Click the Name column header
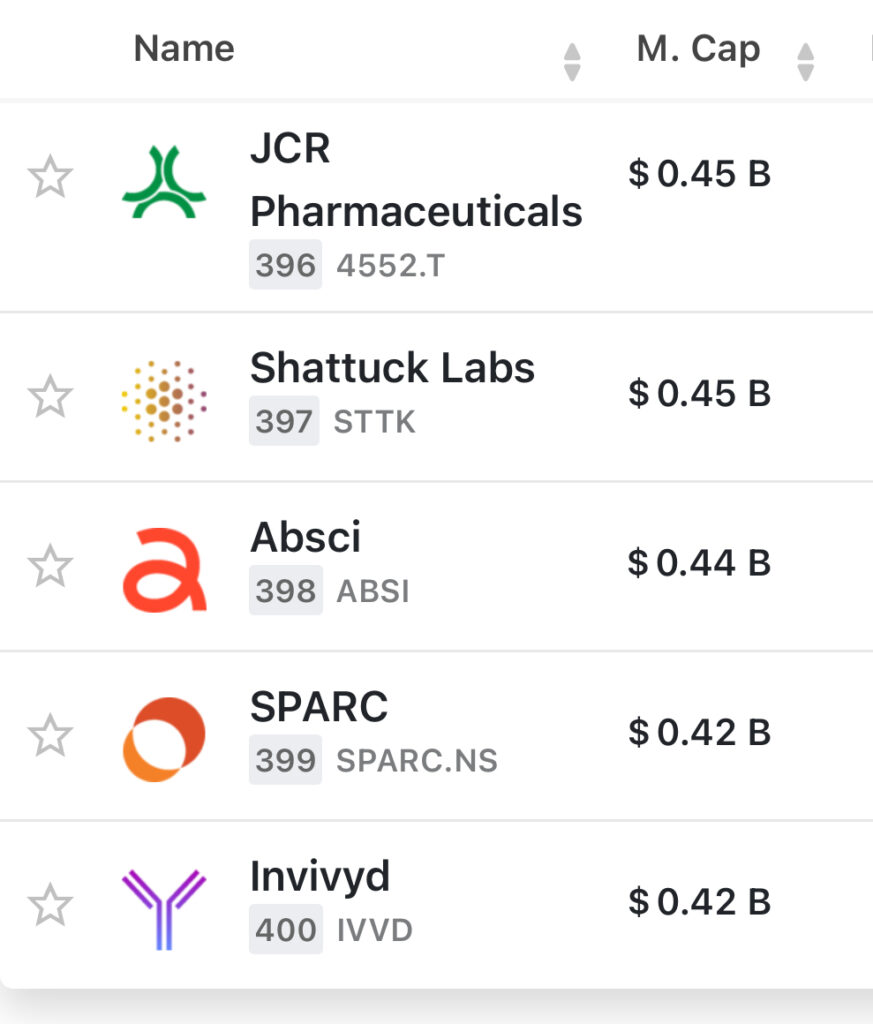This screenshot has height=1024, width=873. [184, 48]
